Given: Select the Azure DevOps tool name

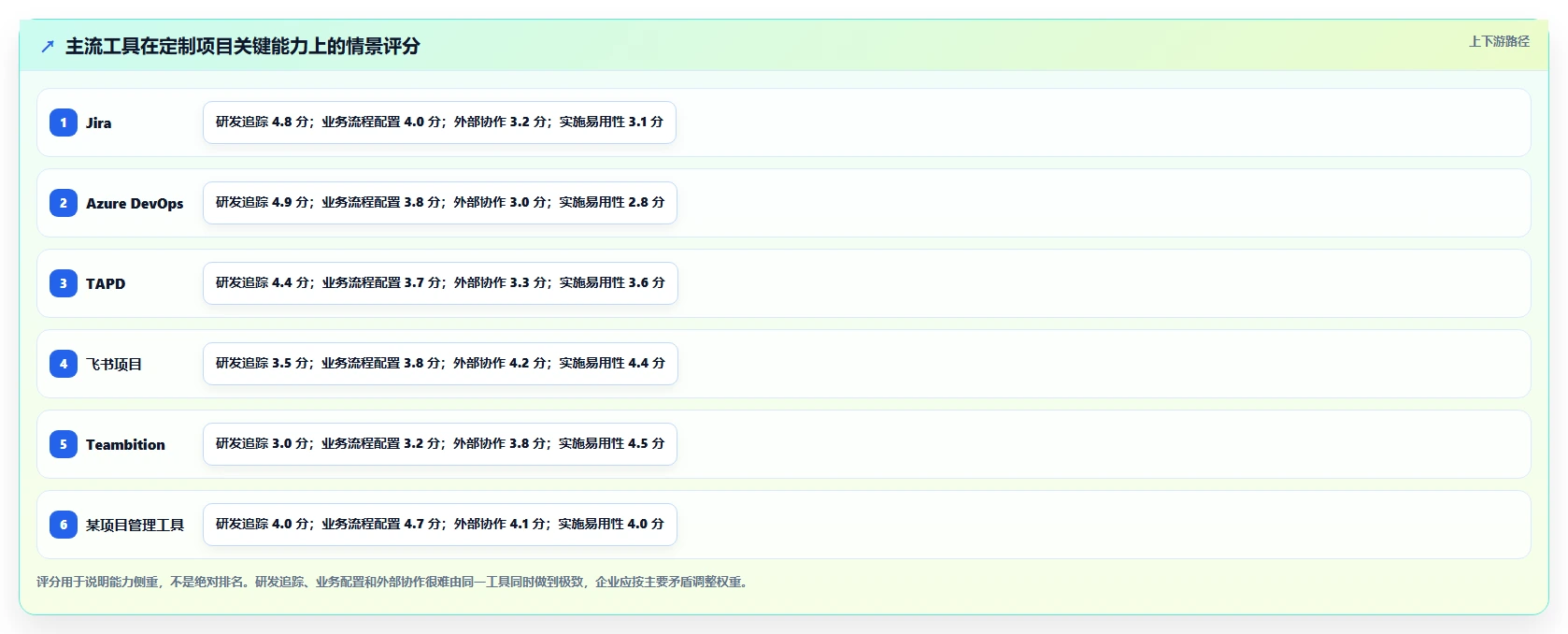Looking at the screenshot, I should point(135,203).
